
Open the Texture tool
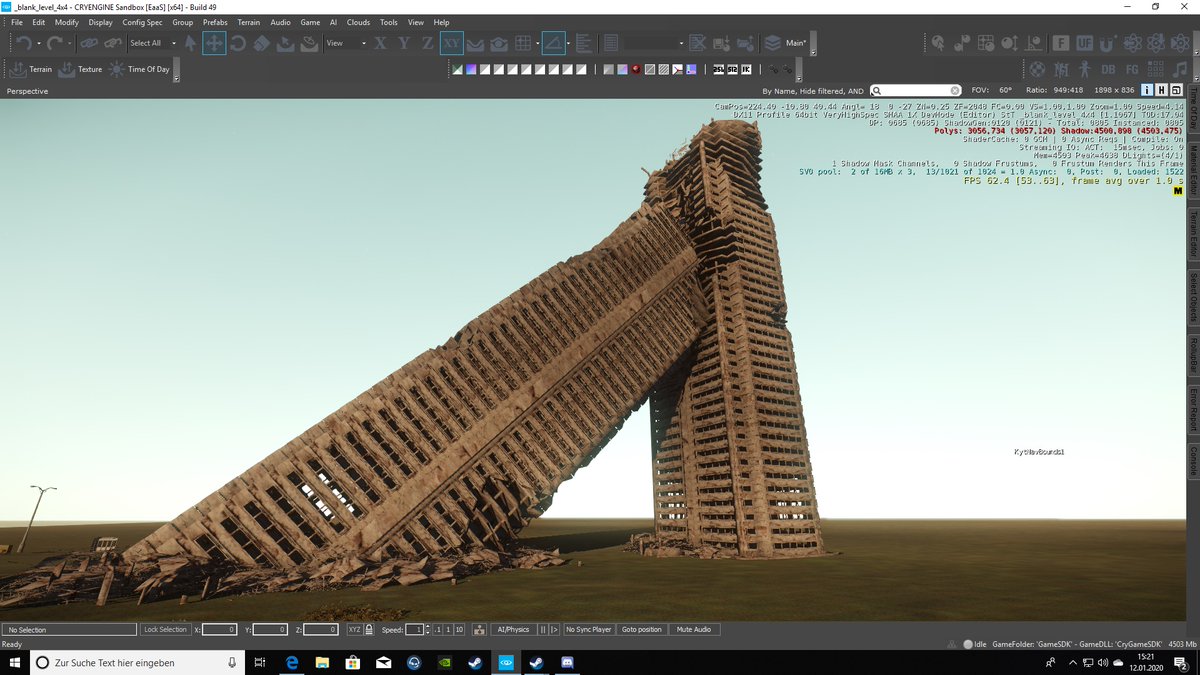80,69
